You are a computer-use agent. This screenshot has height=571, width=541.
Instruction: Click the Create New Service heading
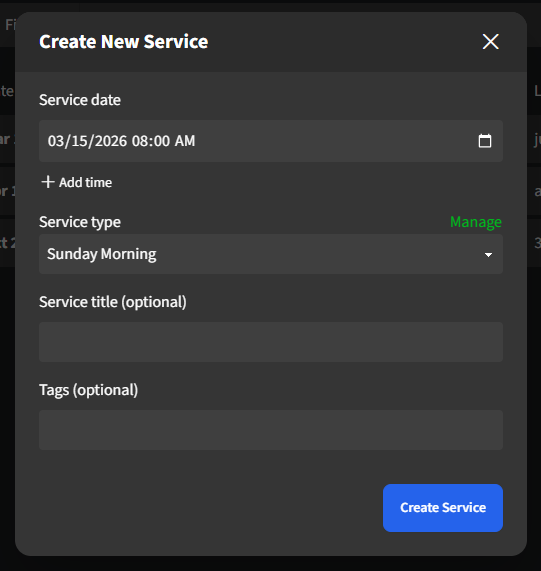coord(124,42)
